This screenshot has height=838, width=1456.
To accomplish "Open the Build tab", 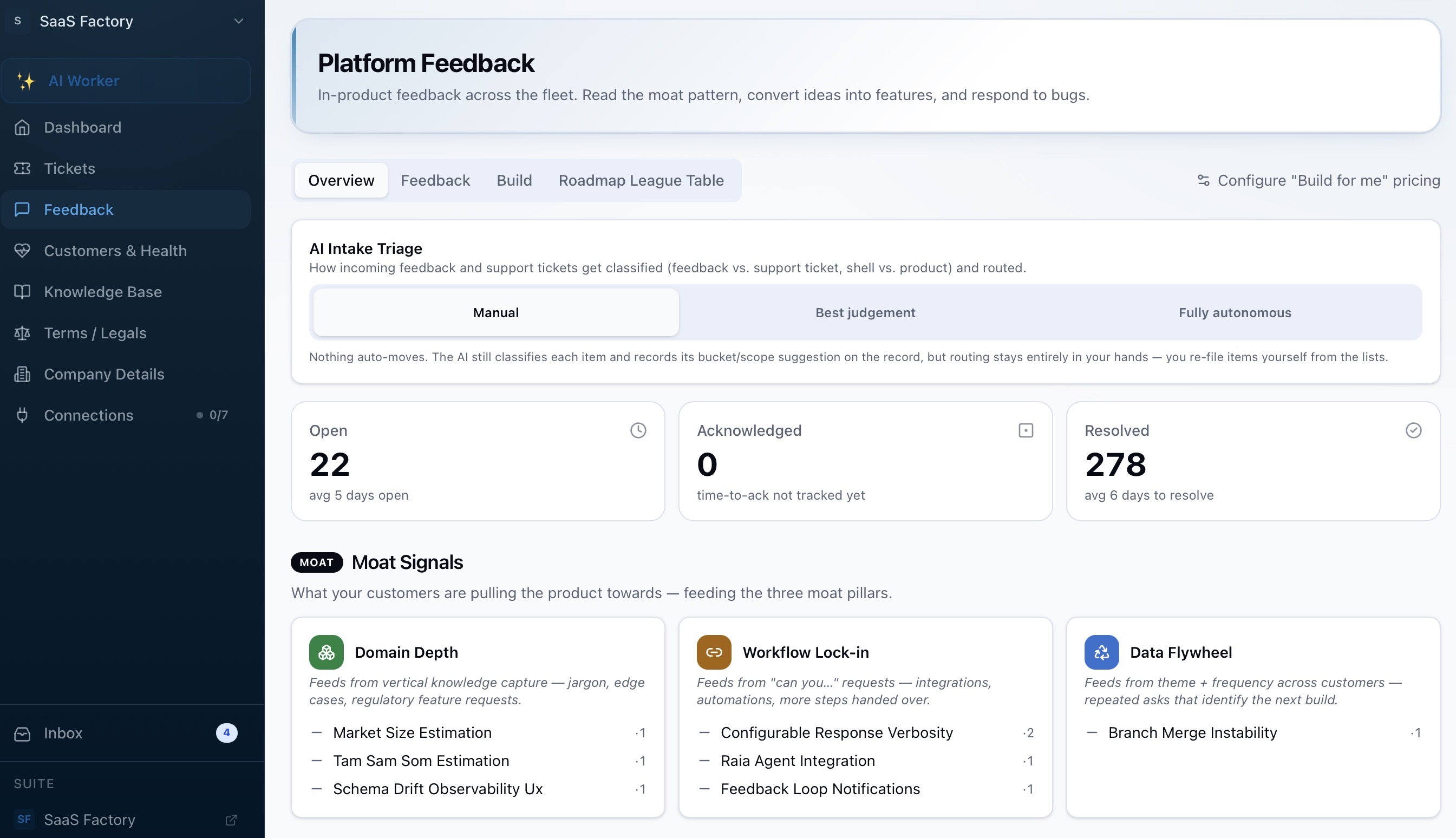I will coord(514,180).
